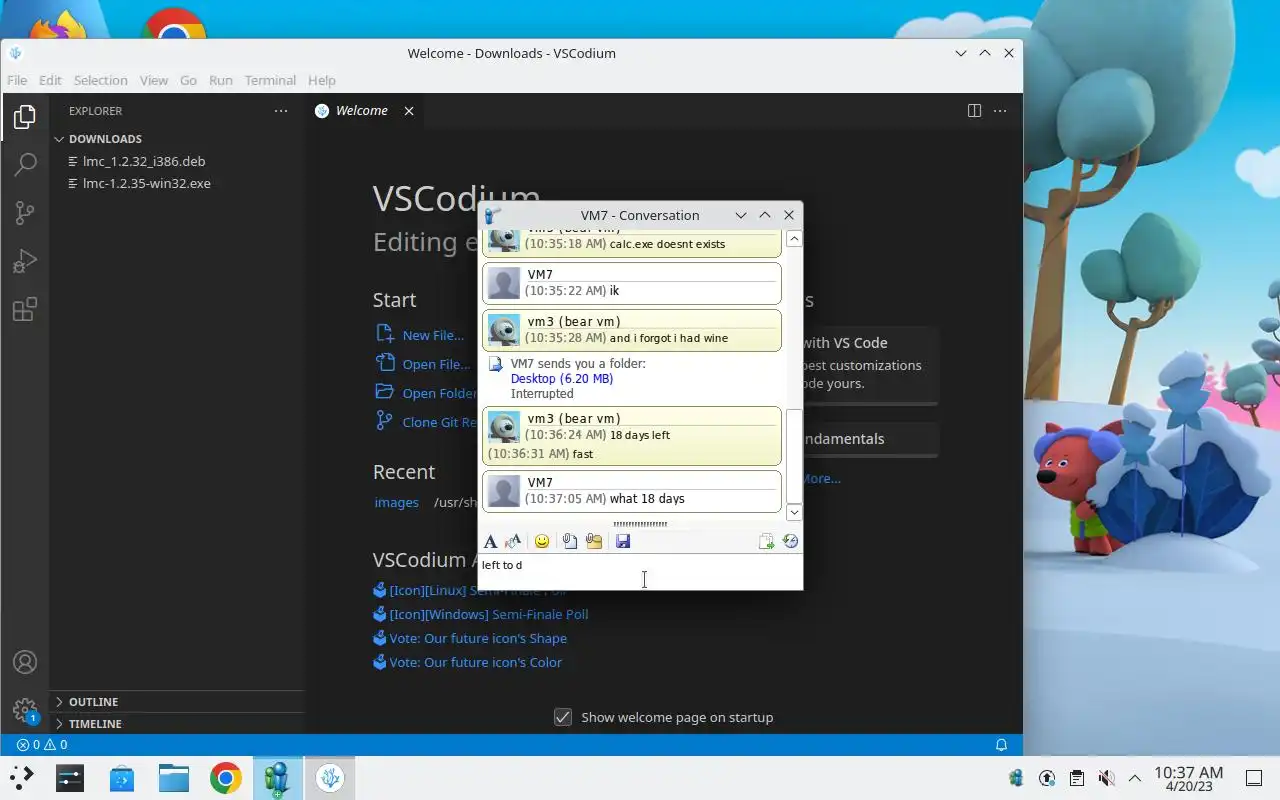The height and width of the screenshot is (800, 1280).
Task: Open the File menu
Action: point(17,80)
